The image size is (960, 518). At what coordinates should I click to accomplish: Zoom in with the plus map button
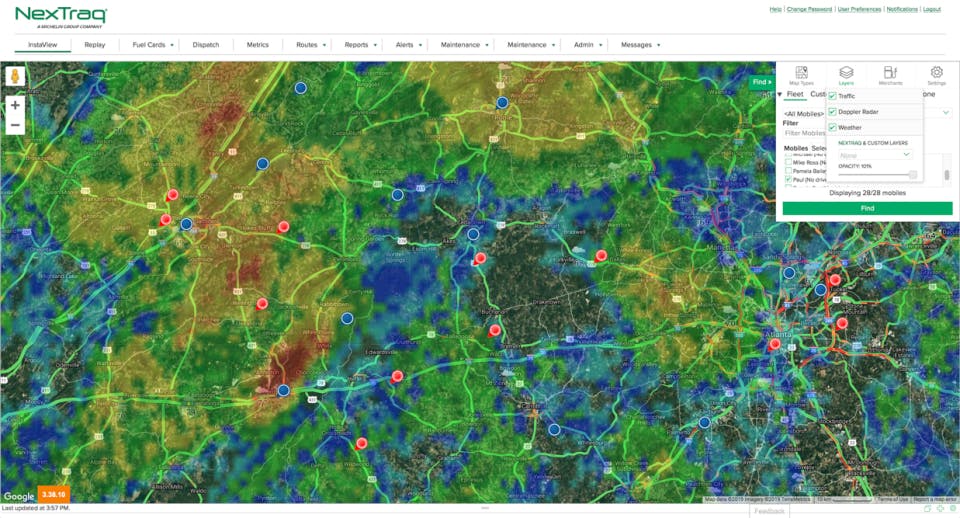point(15,105)
